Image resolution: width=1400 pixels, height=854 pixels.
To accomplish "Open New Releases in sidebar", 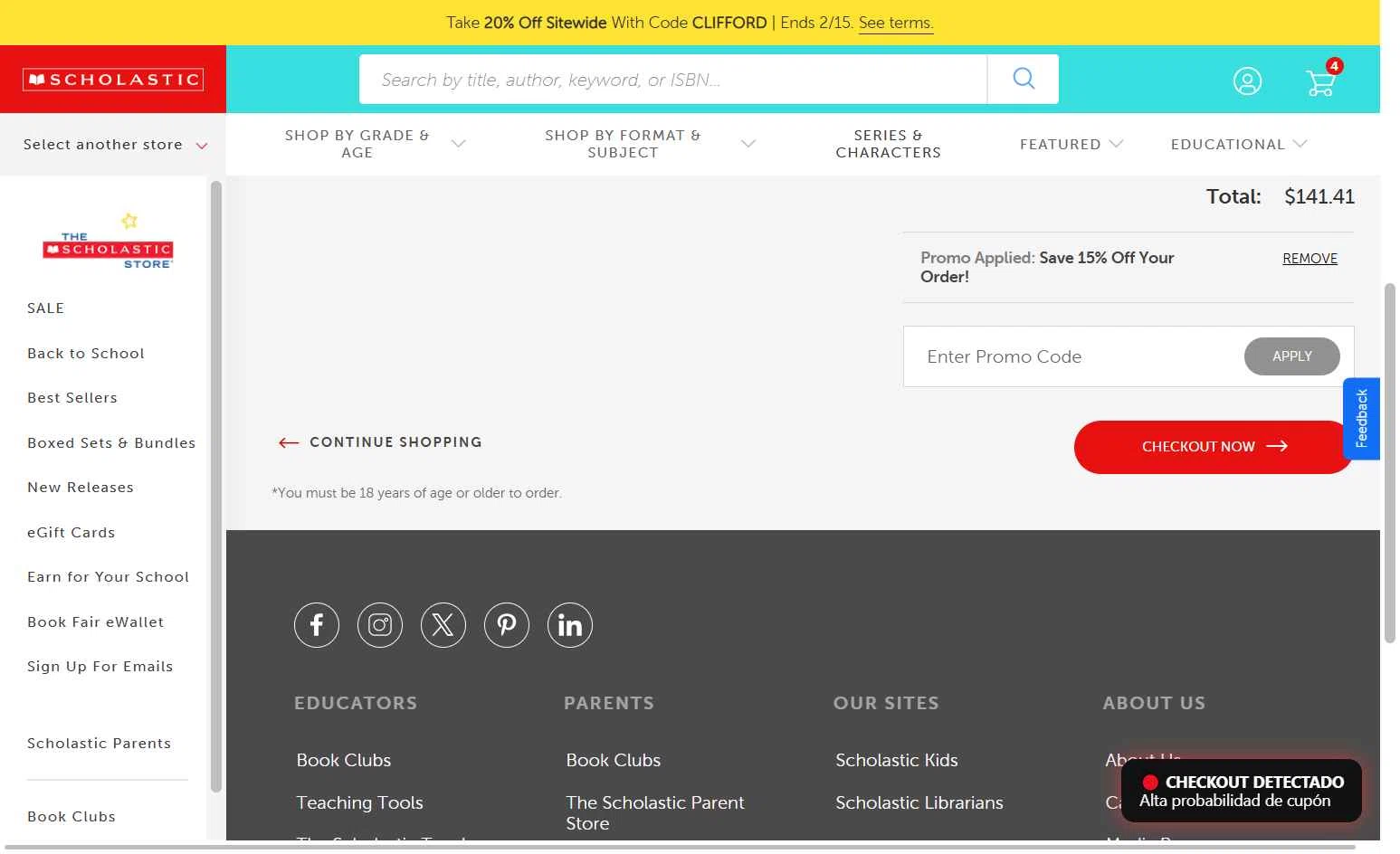I will click(x=81, y=488).
